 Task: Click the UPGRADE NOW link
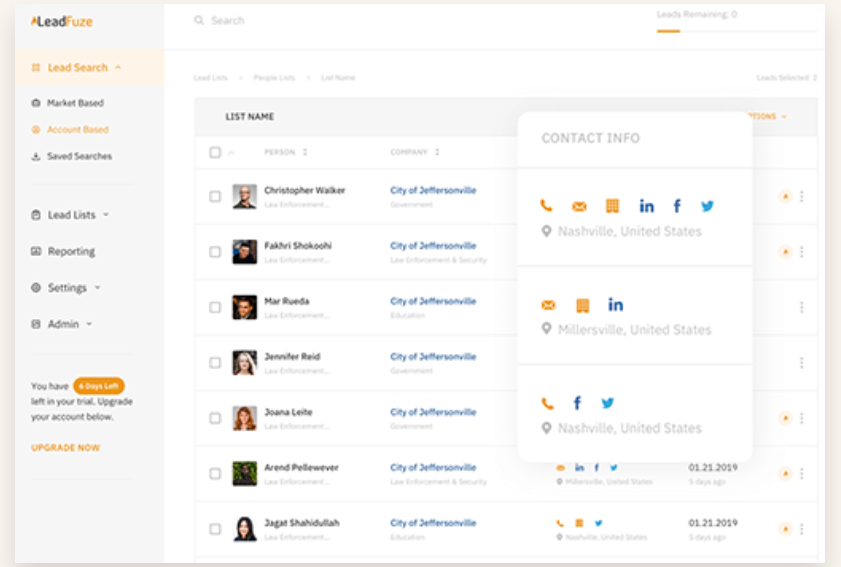click(65, 447)
